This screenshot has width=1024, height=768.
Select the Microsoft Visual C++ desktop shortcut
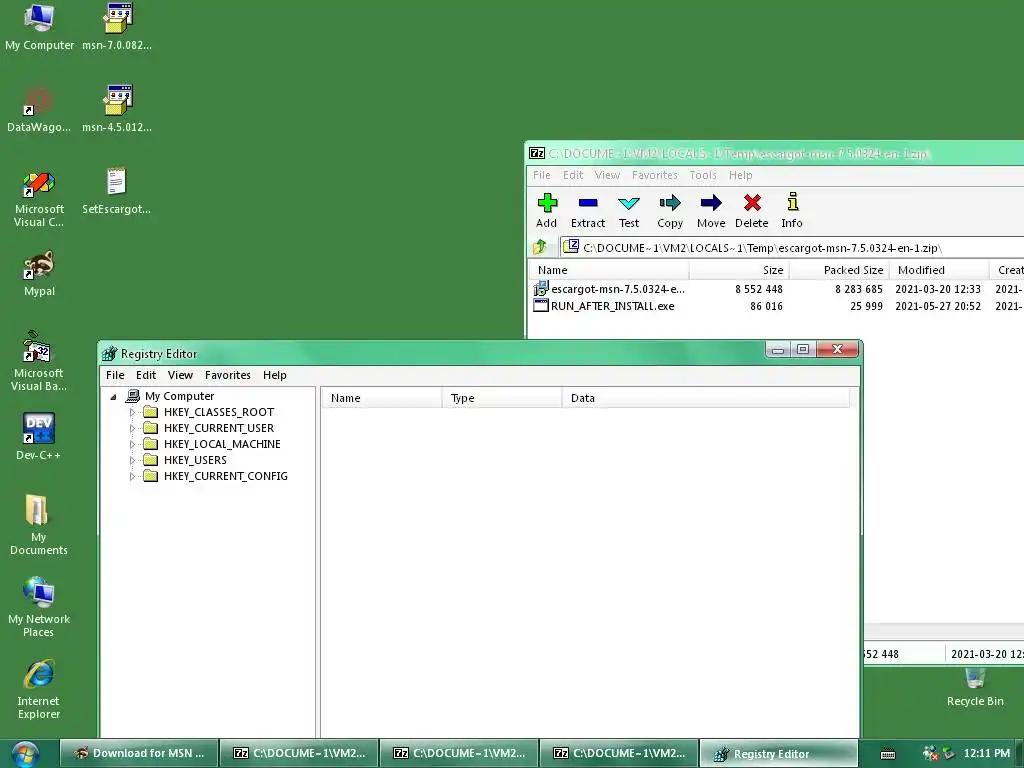pyautogui.click(x=39, y=198)
